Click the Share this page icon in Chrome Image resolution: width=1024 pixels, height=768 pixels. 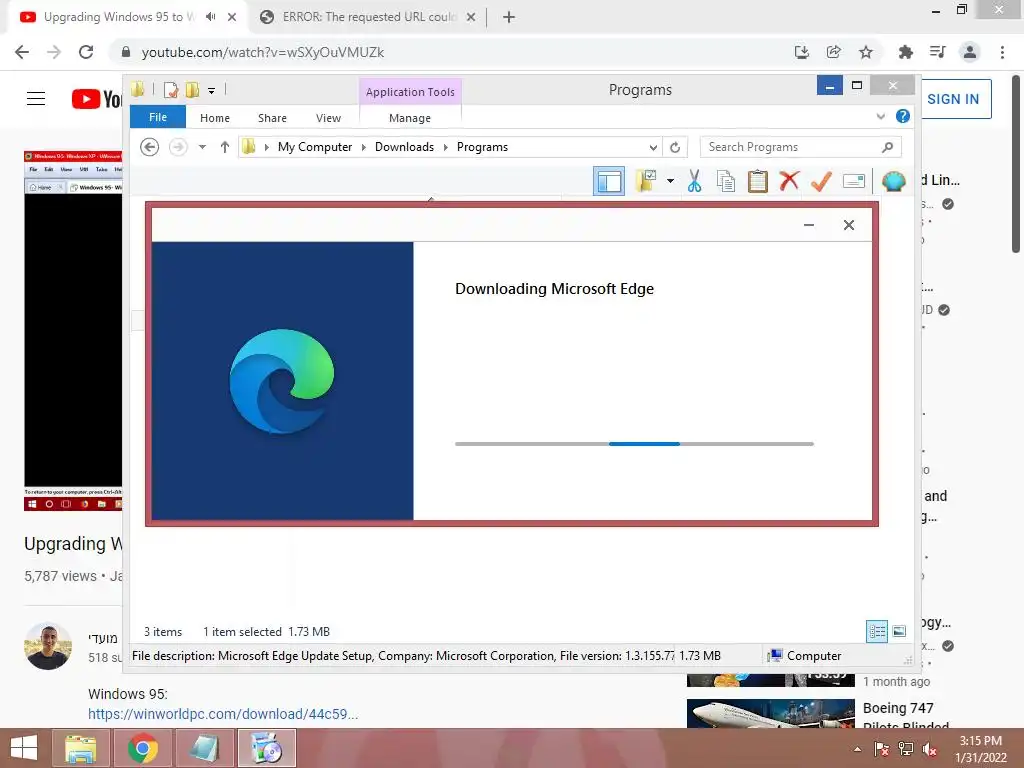tap(834, 52)
